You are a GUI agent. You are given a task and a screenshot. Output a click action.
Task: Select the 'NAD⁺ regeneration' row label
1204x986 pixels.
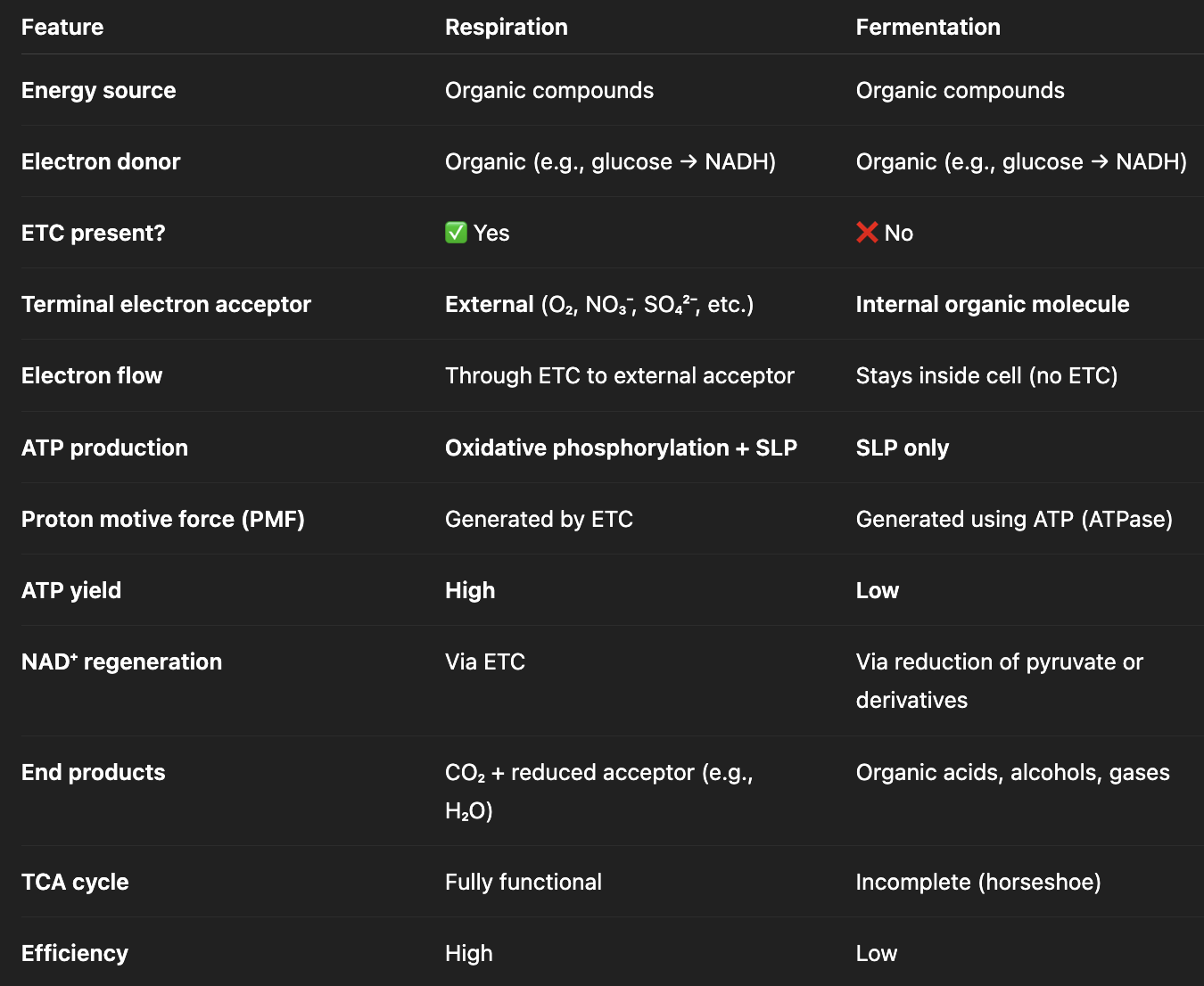coord(121,661)
